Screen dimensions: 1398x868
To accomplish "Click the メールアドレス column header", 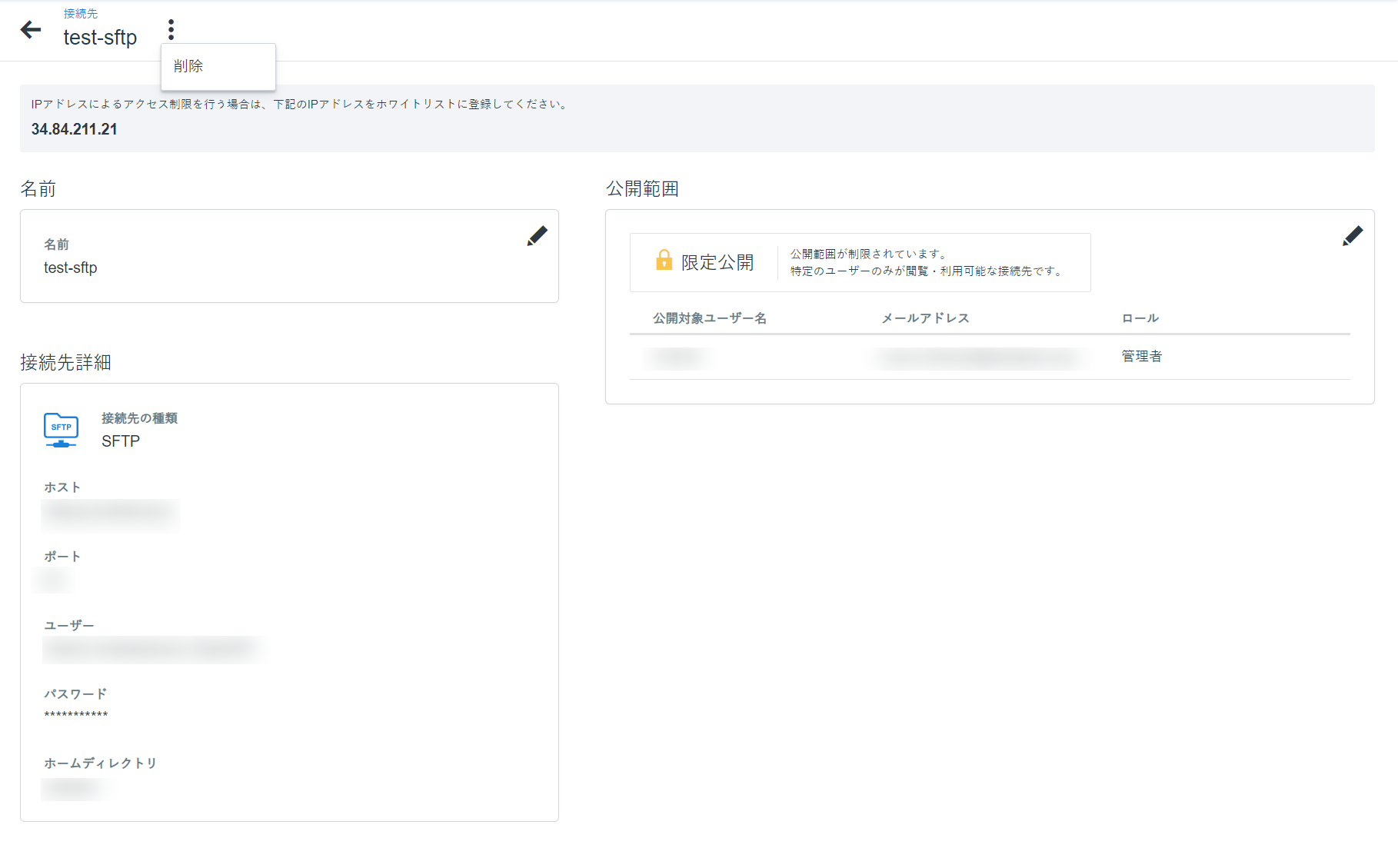I will click(925, 318).
